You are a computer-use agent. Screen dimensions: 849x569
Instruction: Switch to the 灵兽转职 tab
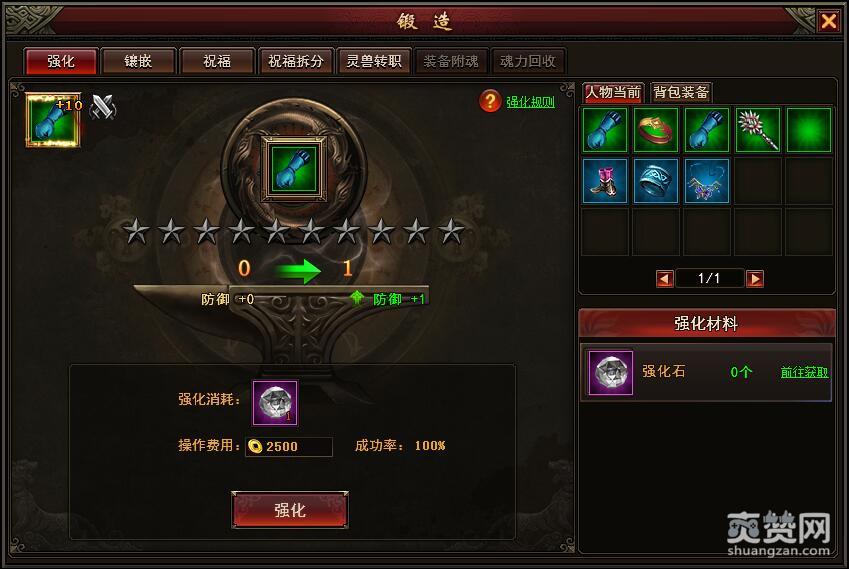coord(374,61)
